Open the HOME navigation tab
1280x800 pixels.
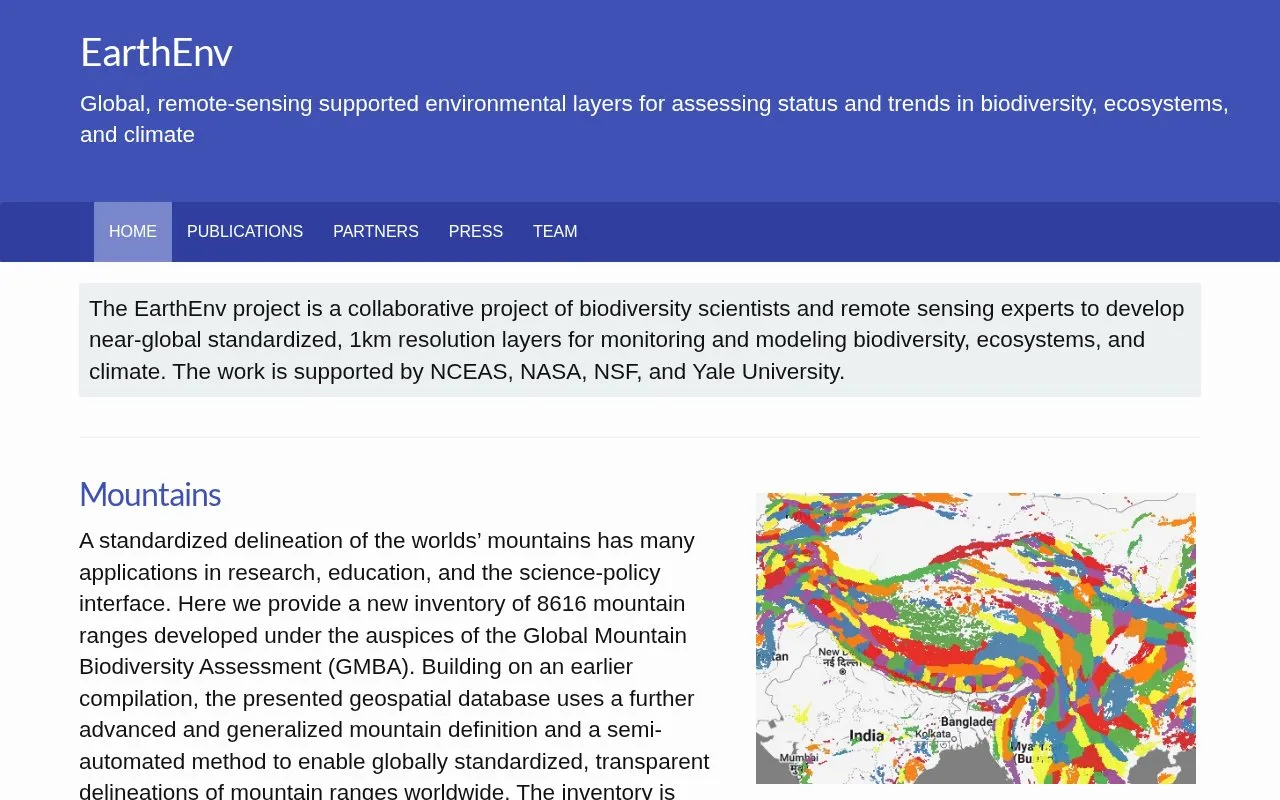[x=133, y=232]
